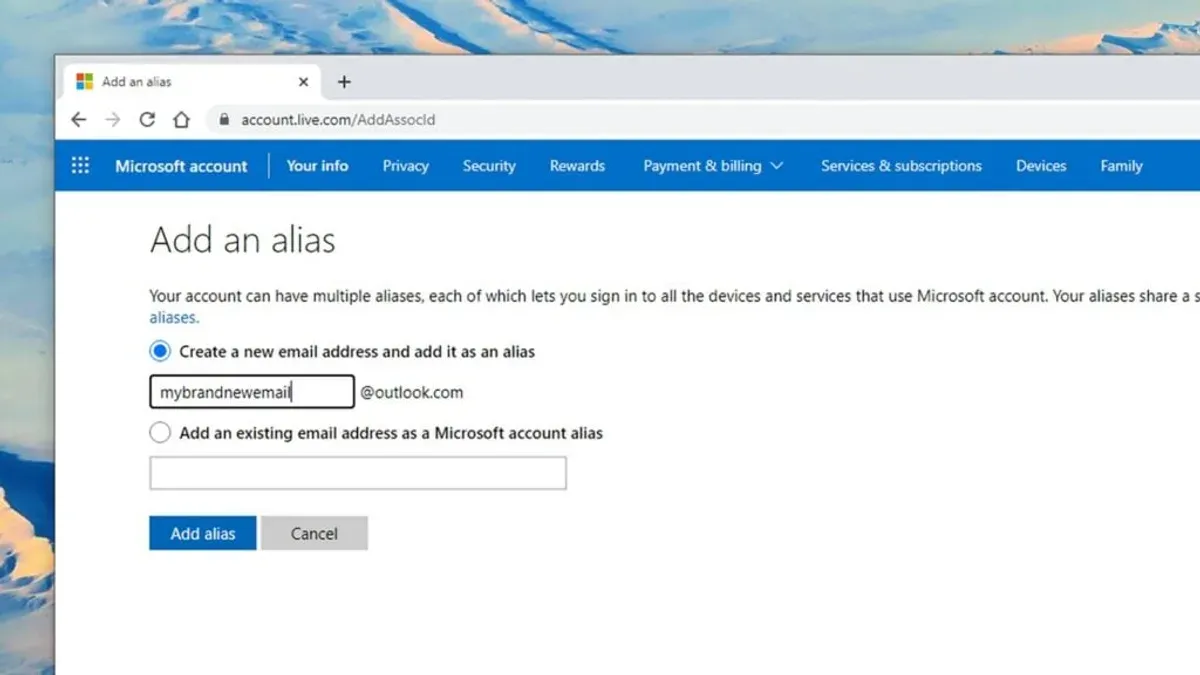The image size is (1200, 675).
Task: Select 'Create a new email address' radio button
Action: [160, 351]
